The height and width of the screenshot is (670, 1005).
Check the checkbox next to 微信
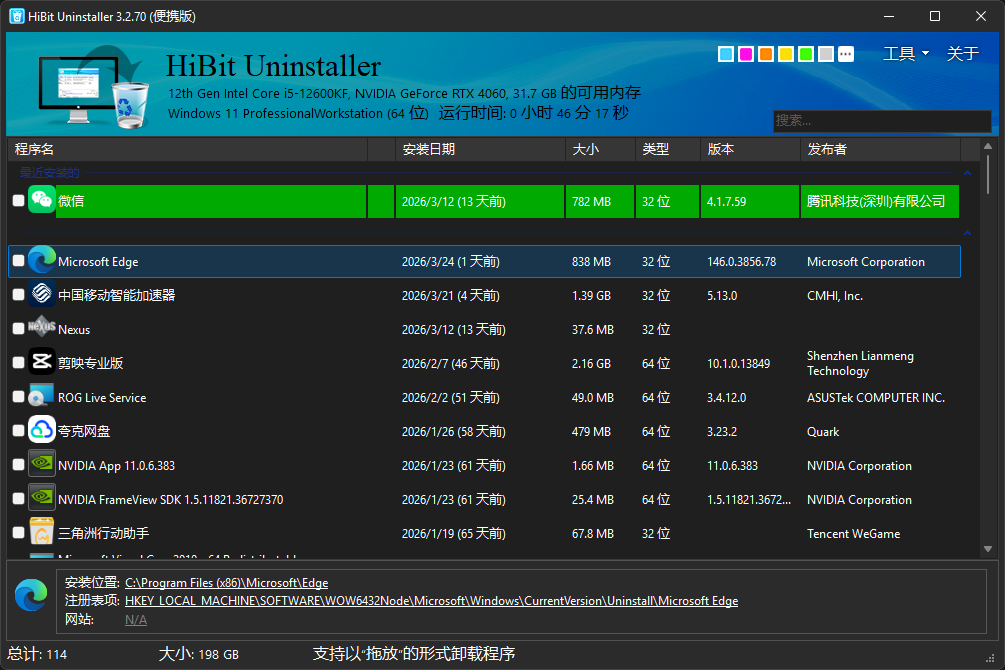point(17,200)
